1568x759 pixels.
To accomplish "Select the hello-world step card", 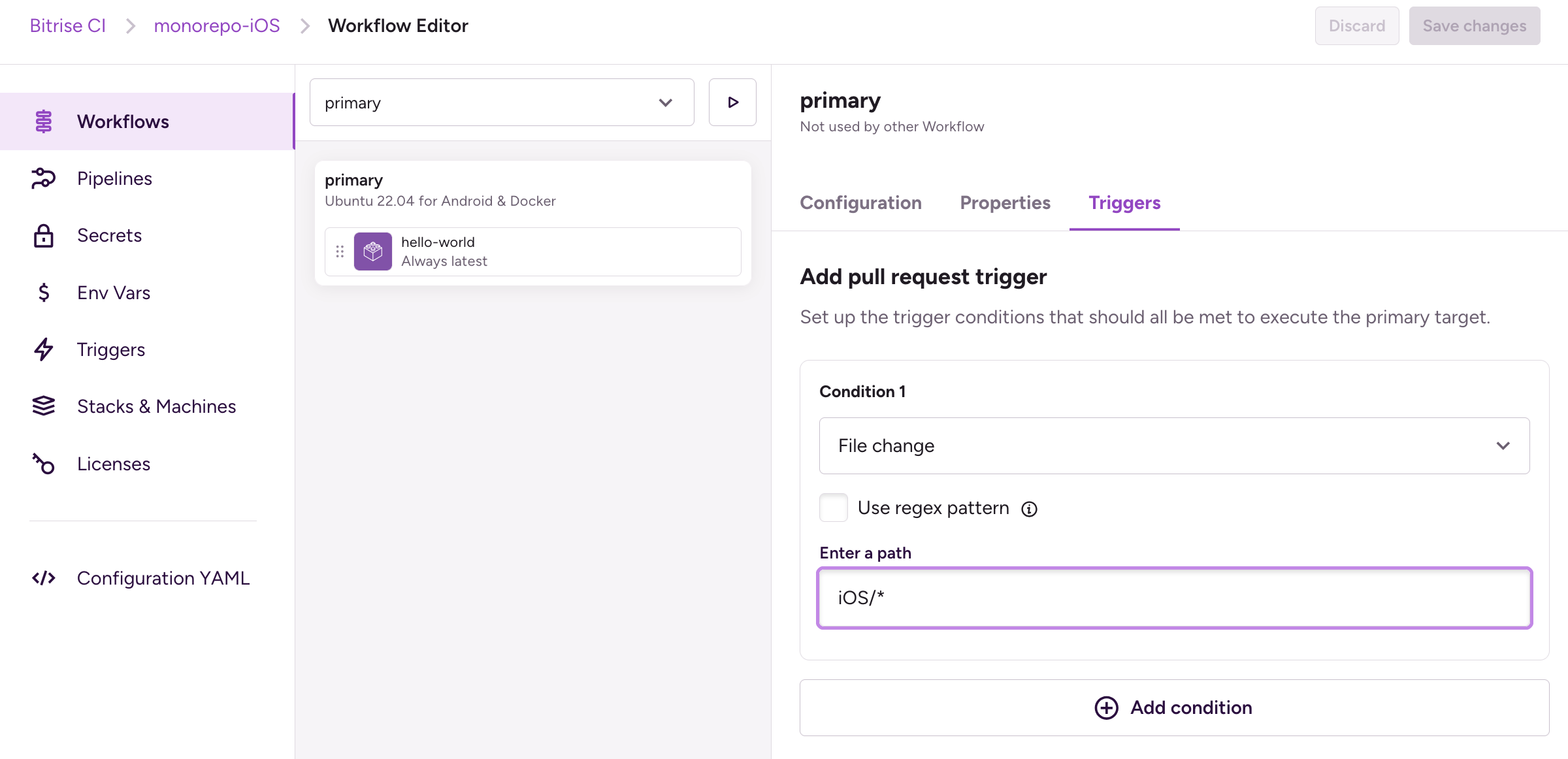I will [533, 251].
